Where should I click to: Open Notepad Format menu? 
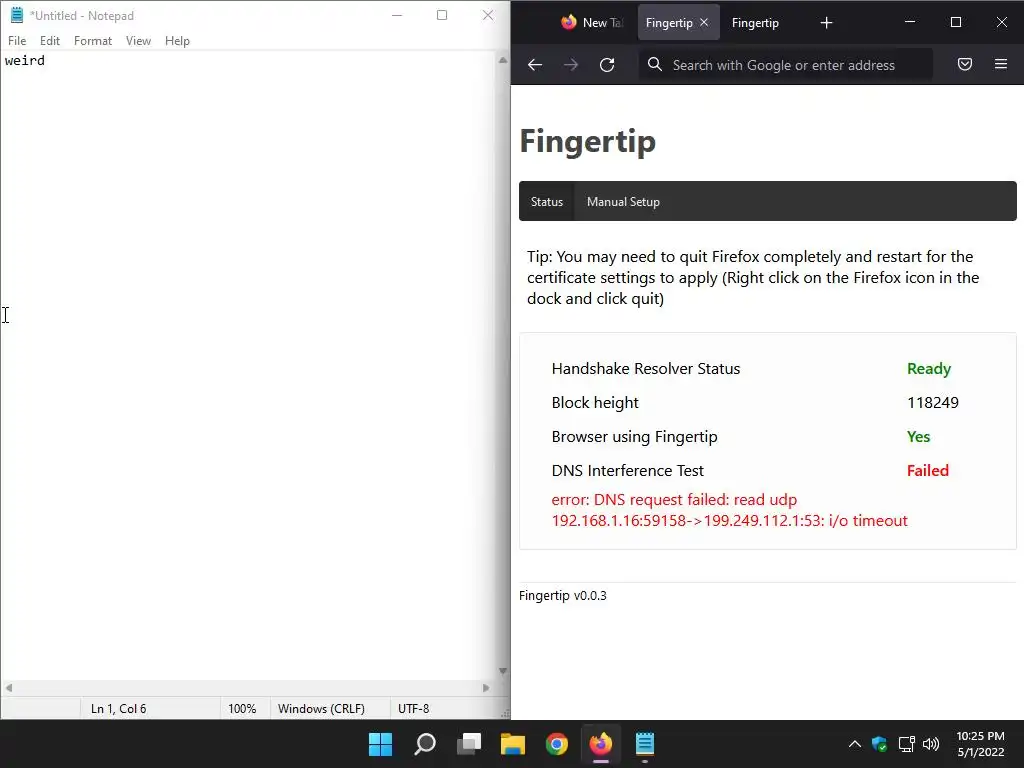point(93,40)
